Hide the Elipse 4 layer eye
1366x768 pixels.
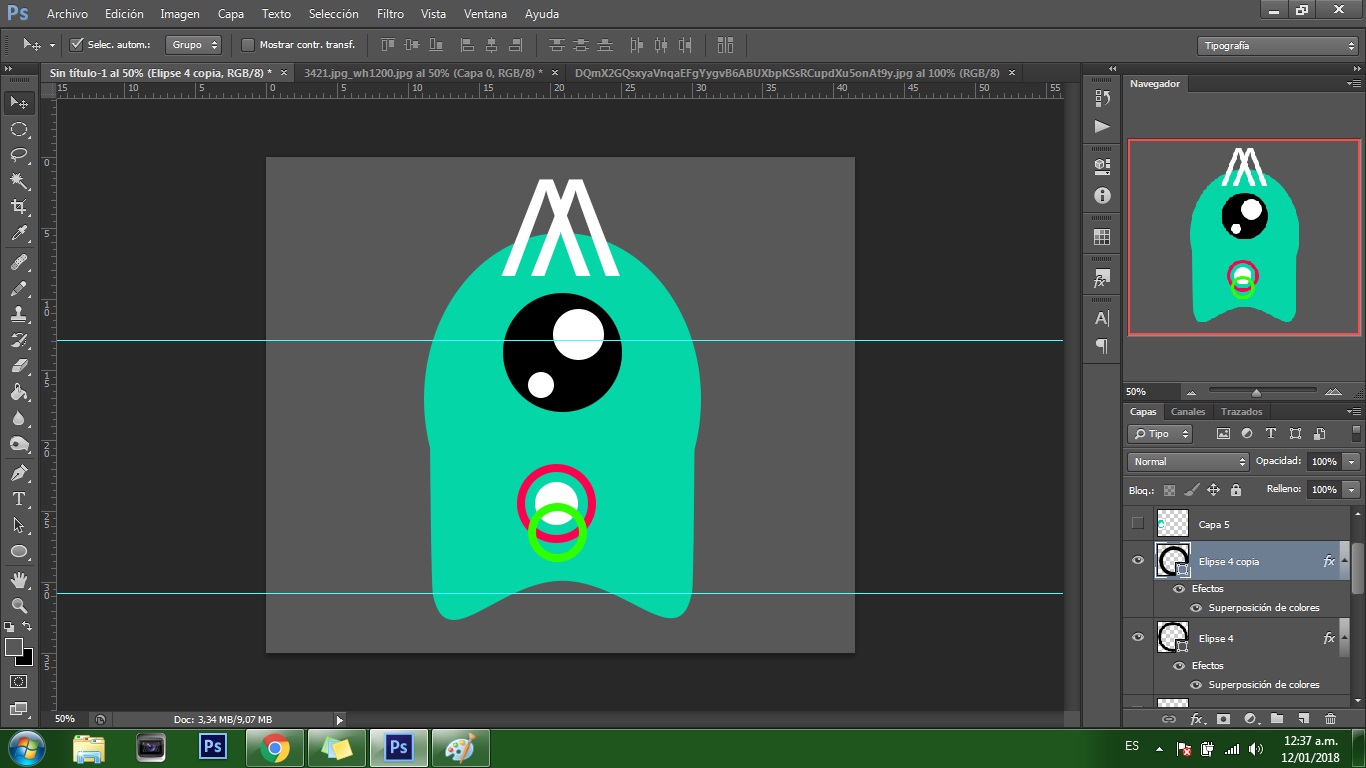pos(1138,638)
